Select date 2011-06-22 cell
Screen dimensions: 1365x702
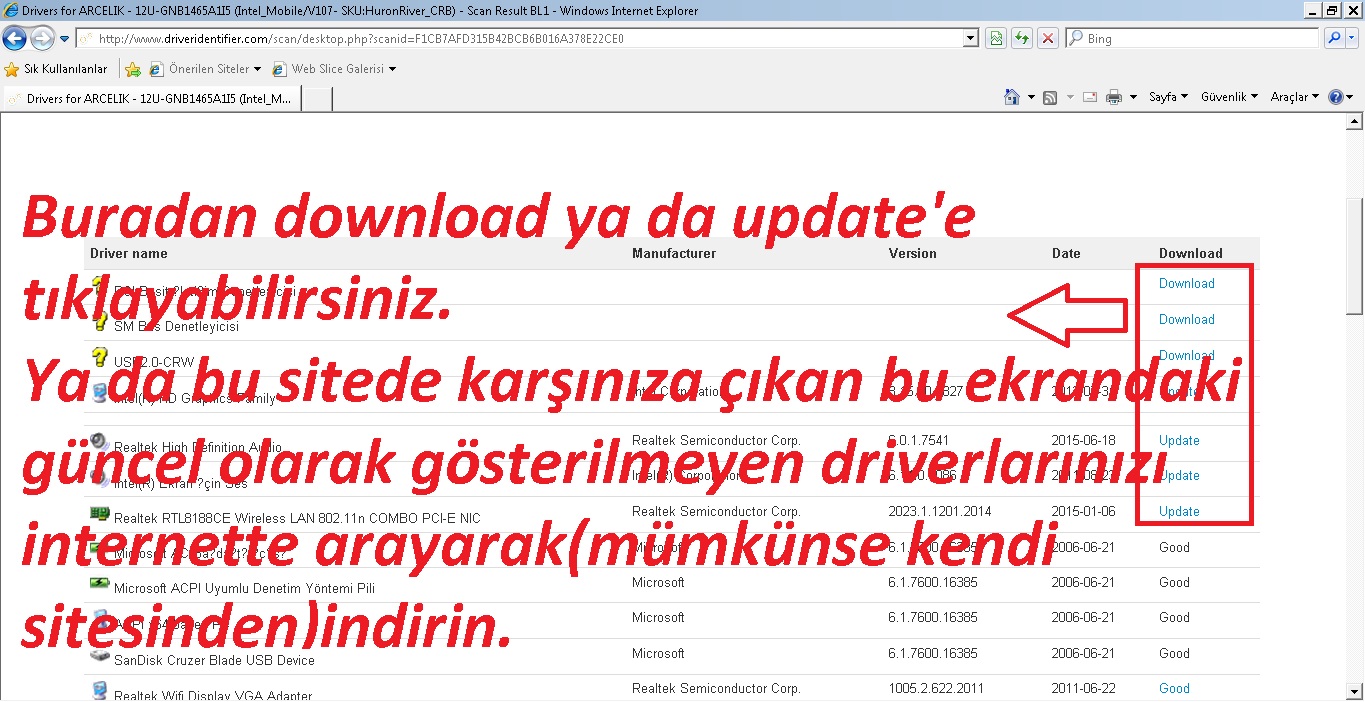click(x=1083, y=688)
